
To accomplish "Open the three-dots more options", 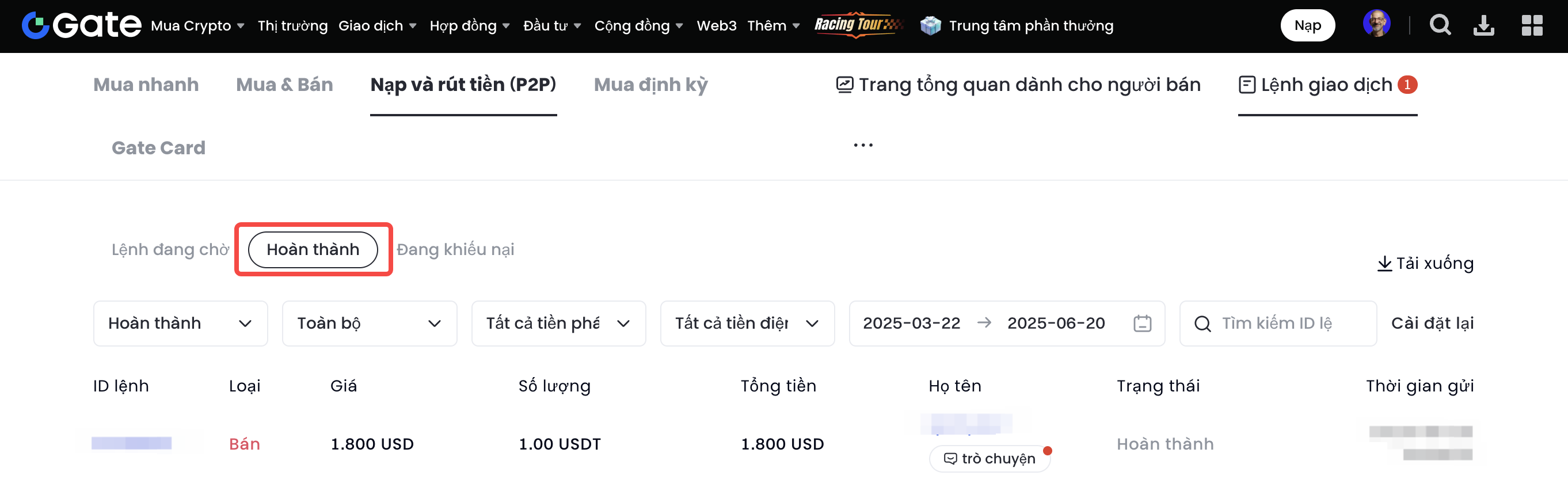I will pyautogui.click(x=862, y=146).
